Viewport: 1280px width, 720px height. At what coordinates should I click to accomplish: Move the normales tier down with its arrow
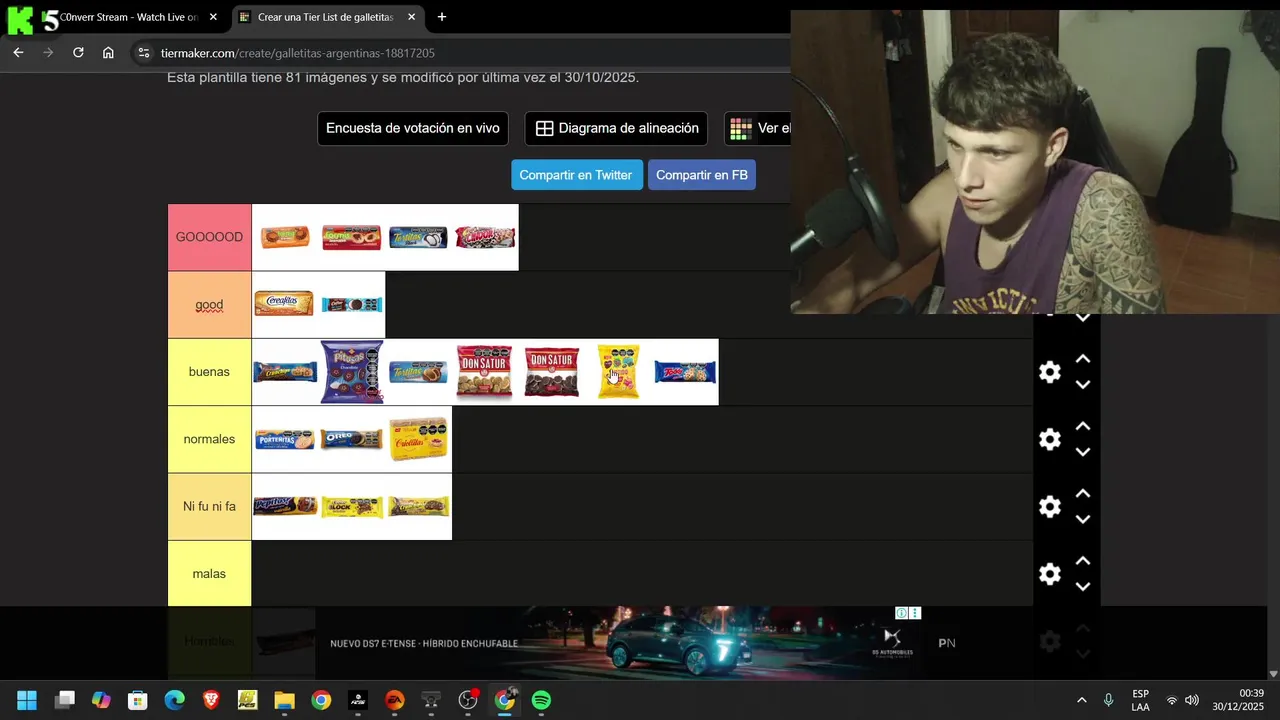coord(1082,452)
